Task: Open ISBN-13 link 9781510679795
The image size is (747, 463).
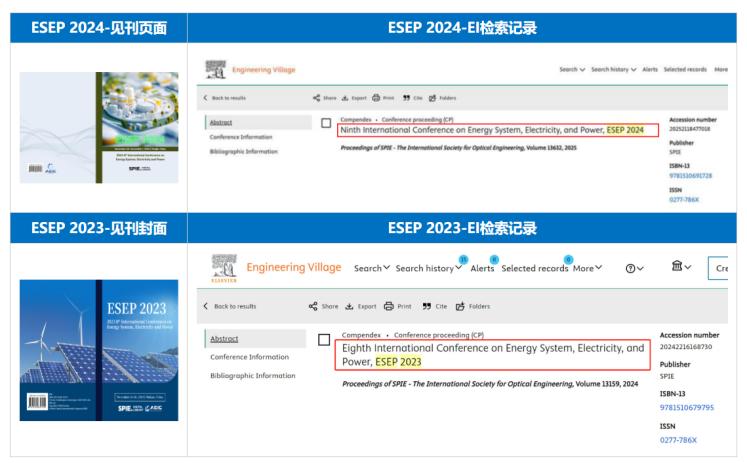Action: (687, 407)
